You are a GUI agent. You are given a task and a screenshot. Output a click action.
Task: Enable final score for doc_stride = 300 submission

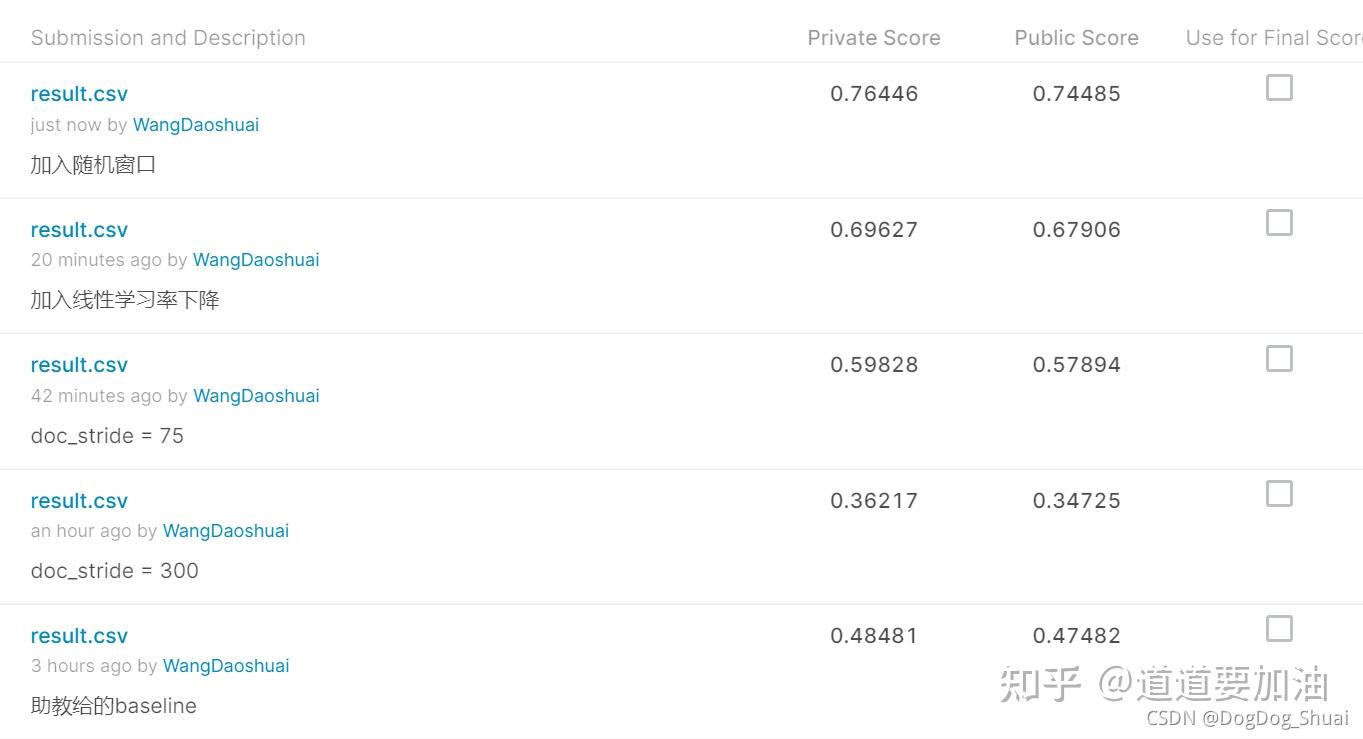coord(1279,494)
